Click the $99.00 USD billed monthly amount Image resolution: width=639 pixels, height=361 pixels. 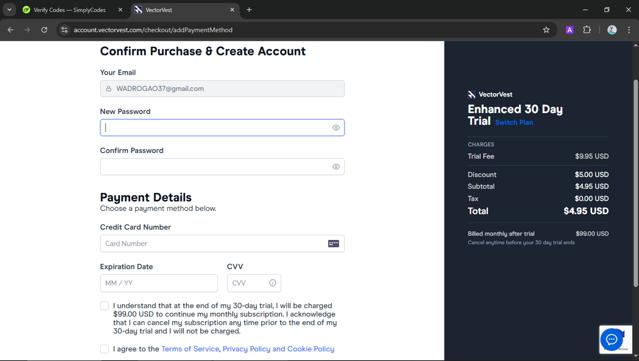point(592,233)
